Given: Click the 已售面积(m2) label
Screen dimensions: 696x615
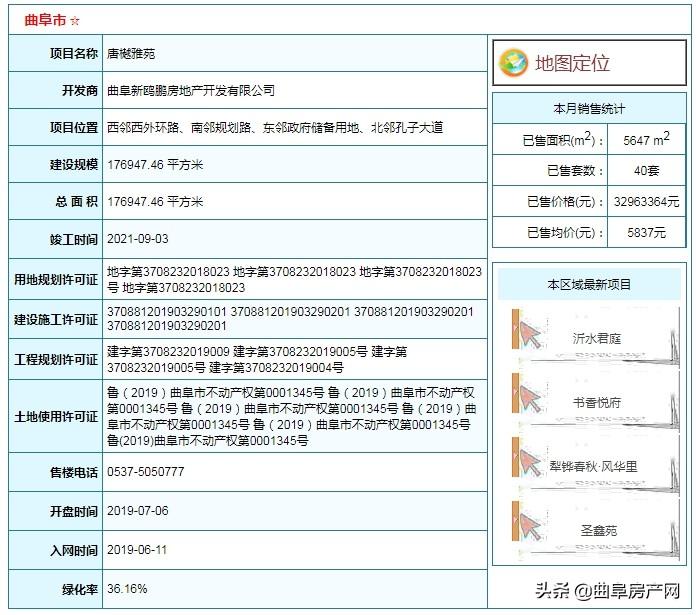Looking at the screenshot, I should [563, 139].
